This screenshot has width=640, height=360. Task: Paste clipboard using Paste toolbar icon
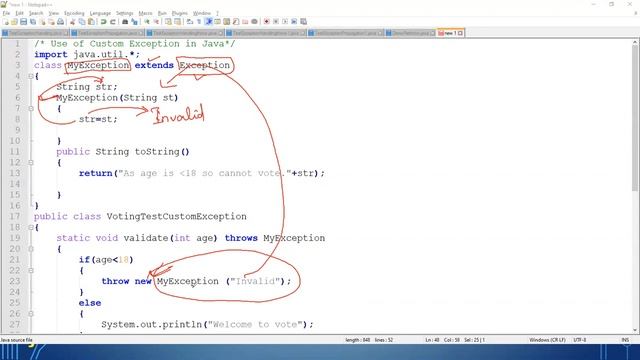tap(91, 21)
